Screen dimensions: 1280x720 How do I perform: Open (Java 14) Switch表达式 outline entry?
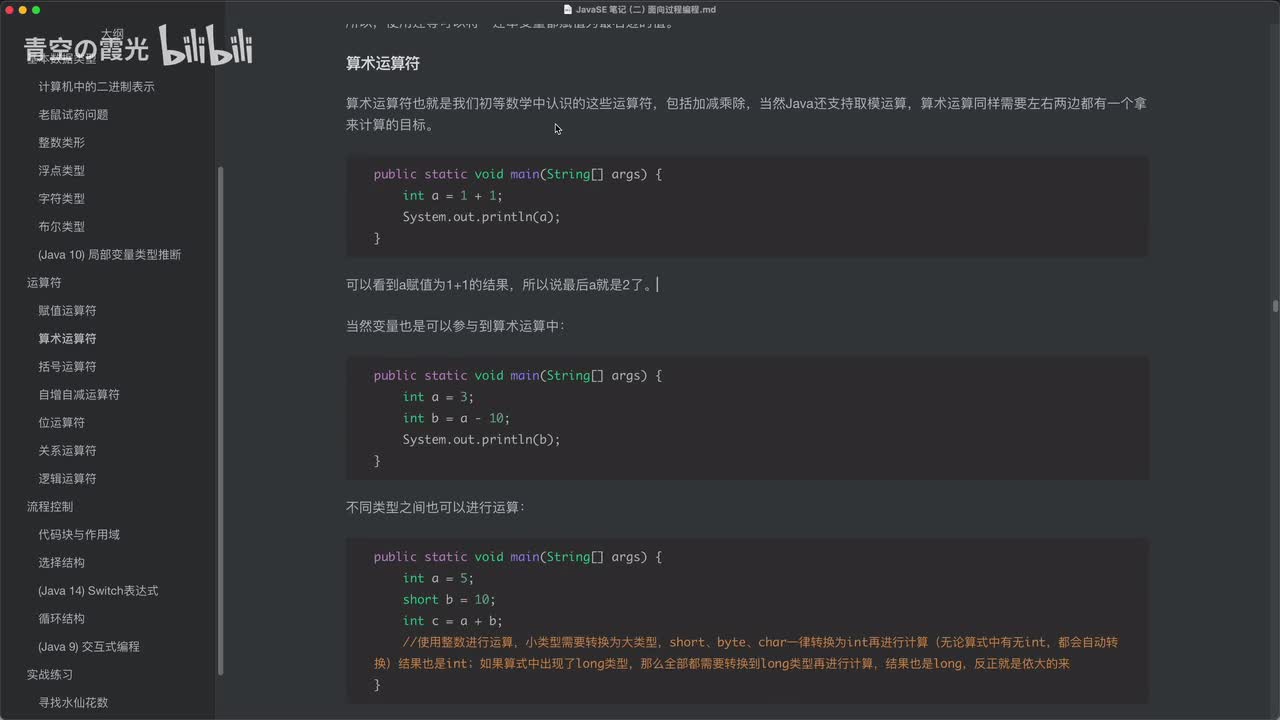[x=98, y=591]
